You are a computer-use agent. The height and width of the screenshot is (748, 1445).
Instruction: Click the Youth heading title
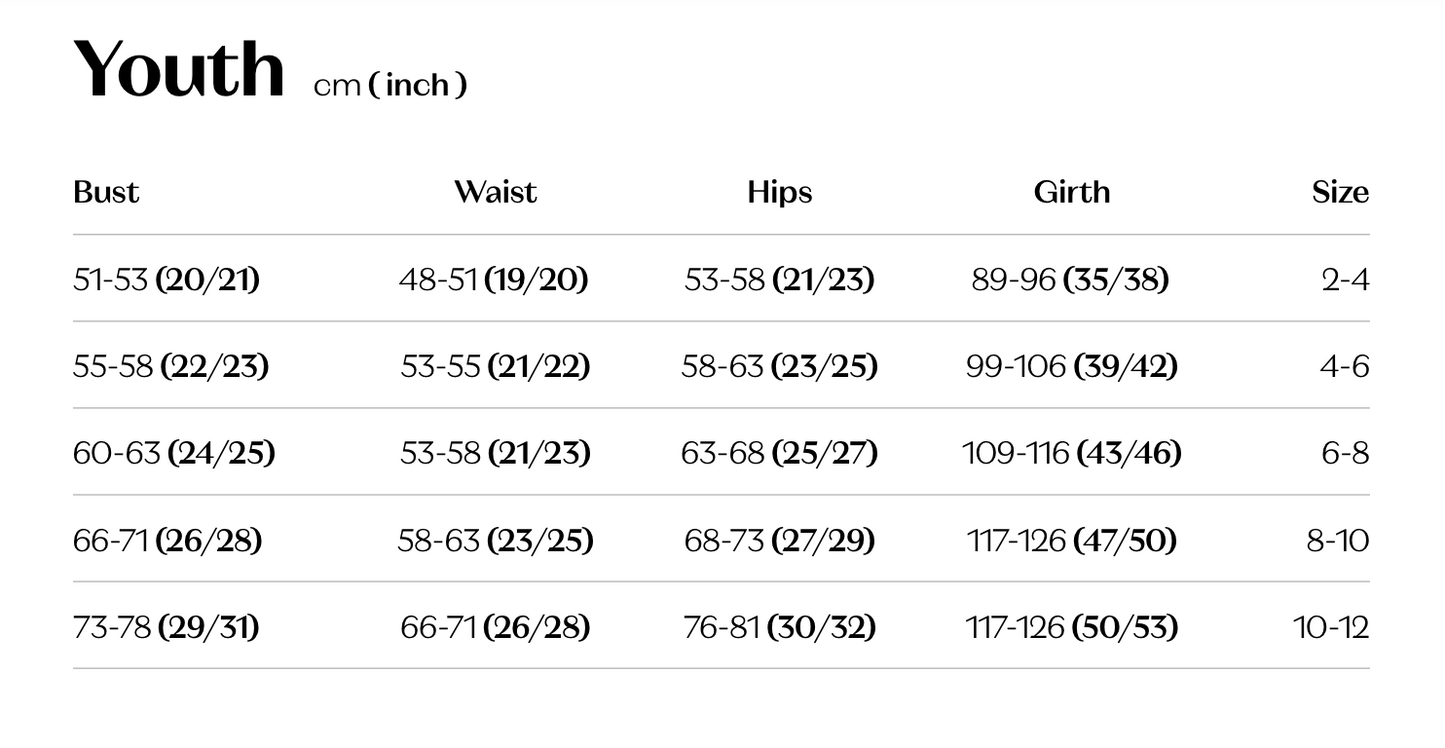[179, 70]
